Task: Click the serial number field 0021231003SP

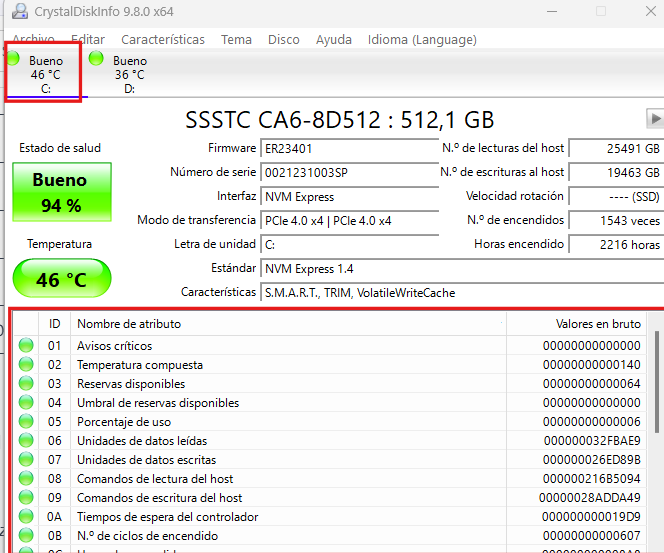Action: [x=349, y=173]
